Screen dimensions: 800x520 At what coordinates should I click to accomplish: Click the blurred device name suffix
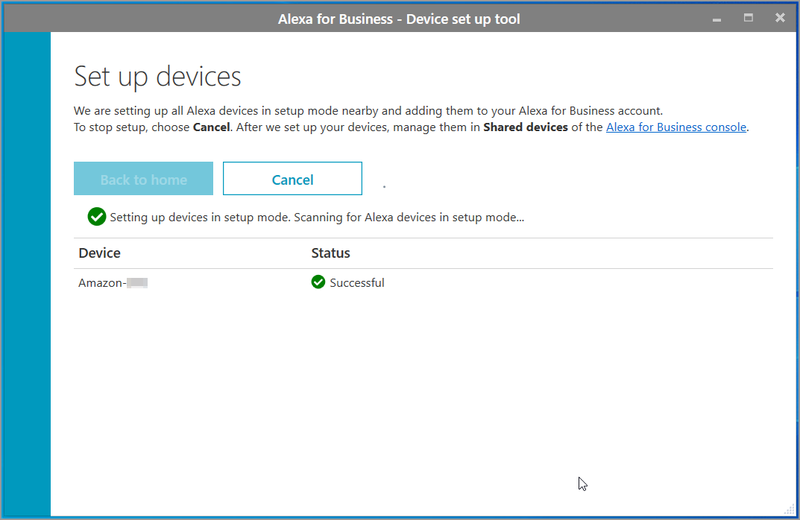(x=138, y=283)
